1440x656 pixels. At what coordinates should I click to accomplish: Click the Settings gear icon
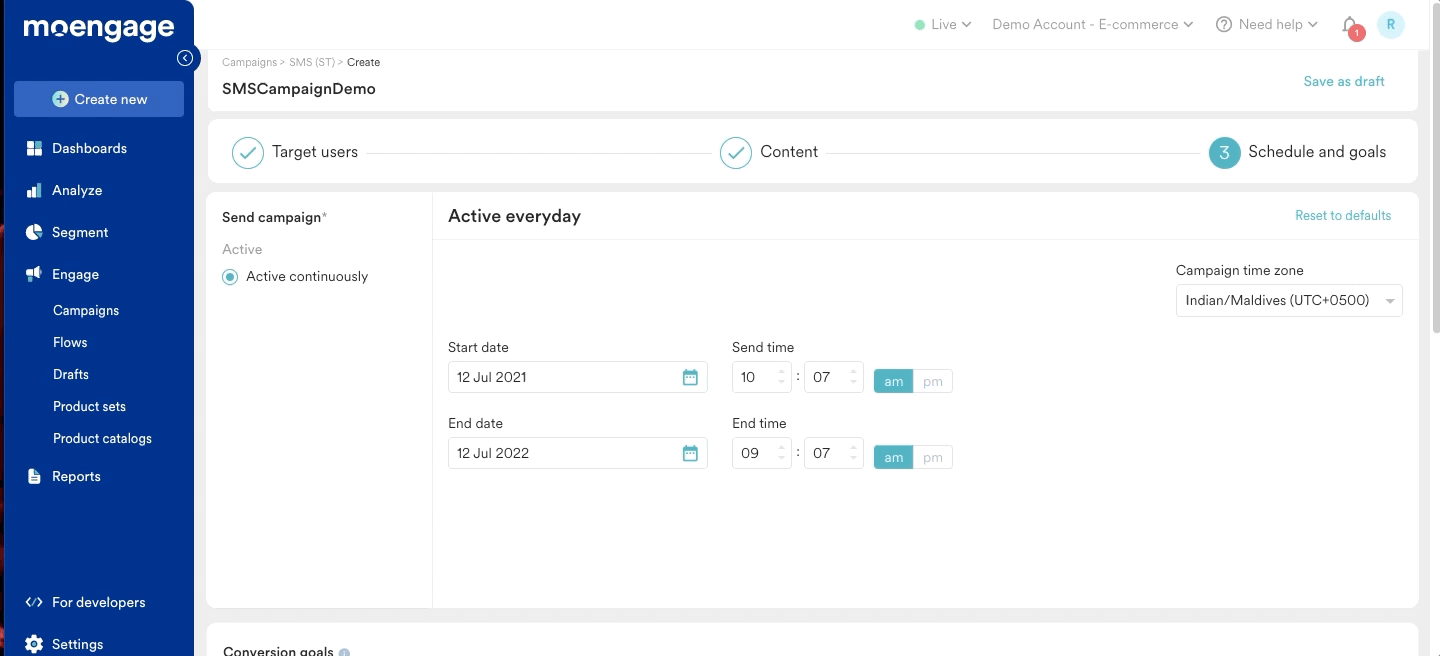click(x=34, y=644)
